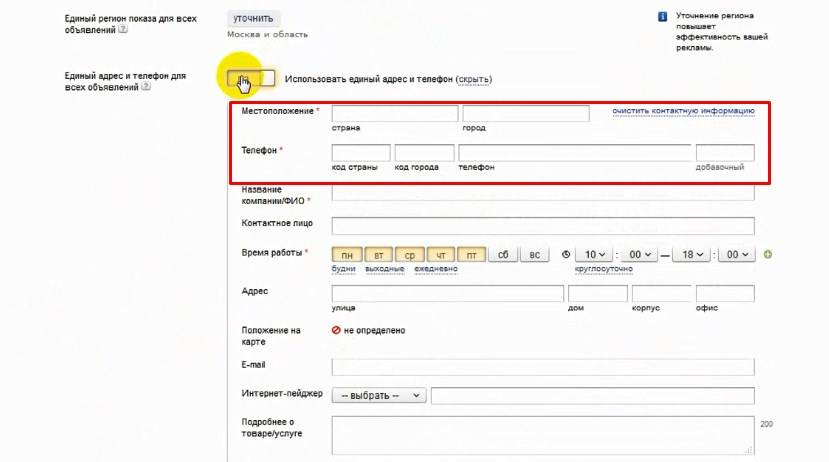Click the clock icon beside working hours

click(566, 255)
